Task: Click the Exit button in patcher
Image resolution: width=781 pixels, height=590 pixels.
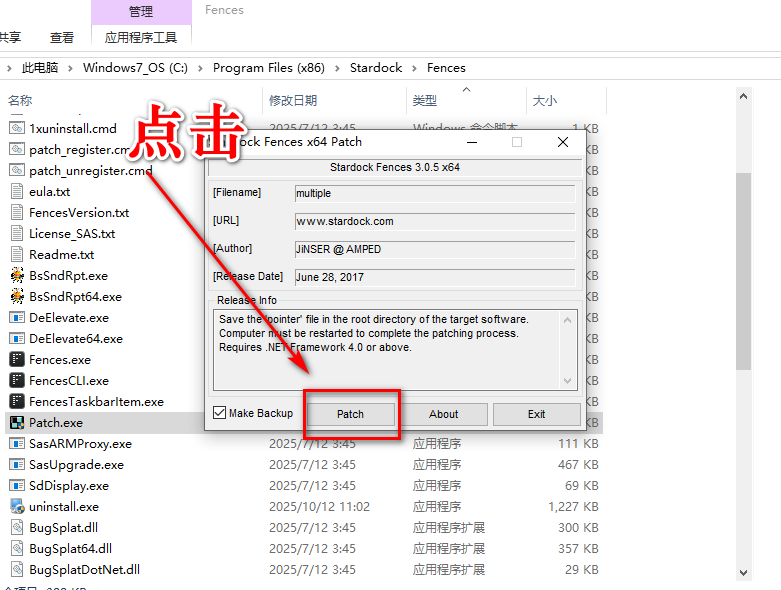Action: pos(536,414)
